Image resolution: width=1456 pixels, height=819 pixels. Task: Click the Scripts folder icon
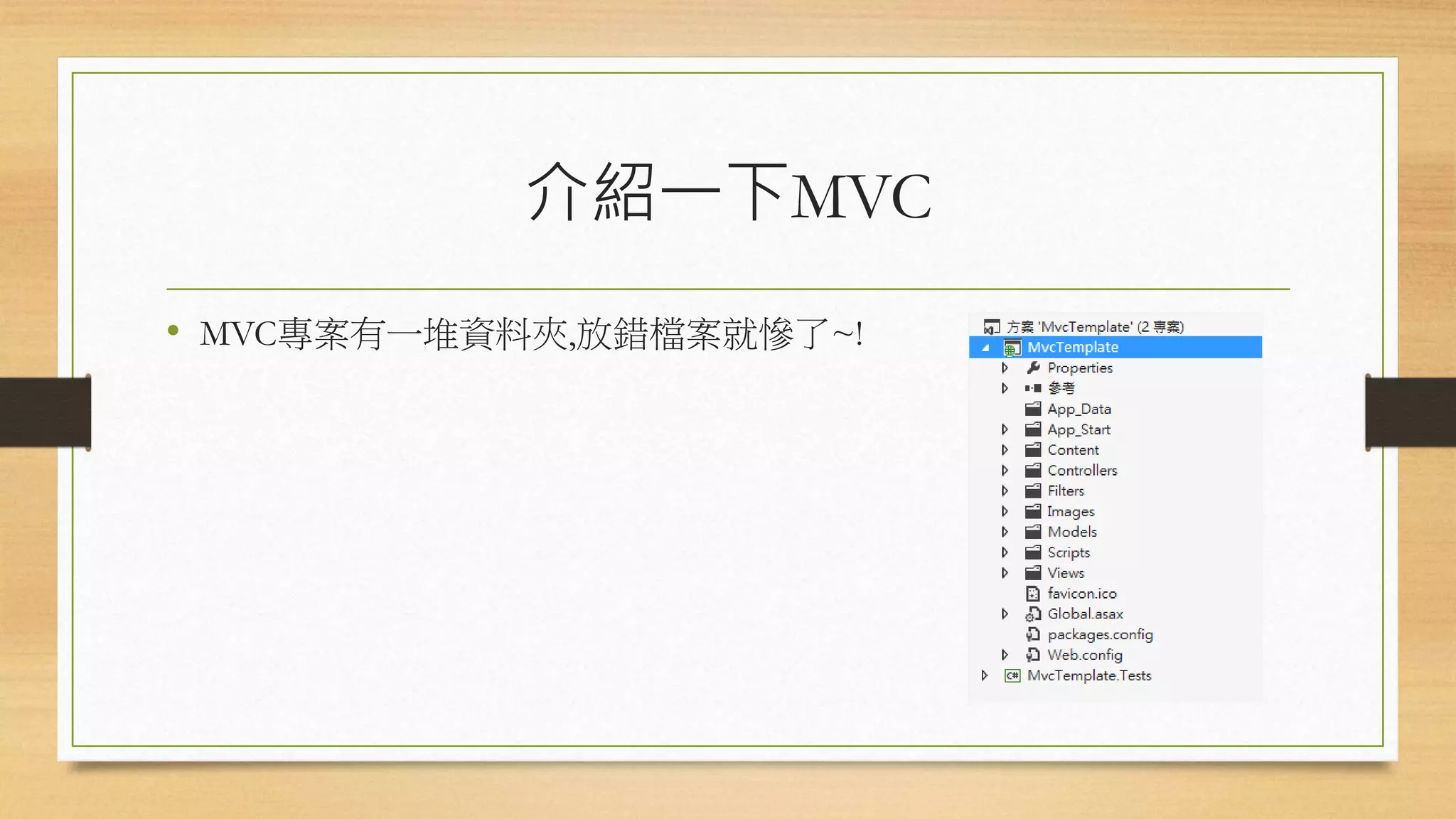click(1033, 552)
